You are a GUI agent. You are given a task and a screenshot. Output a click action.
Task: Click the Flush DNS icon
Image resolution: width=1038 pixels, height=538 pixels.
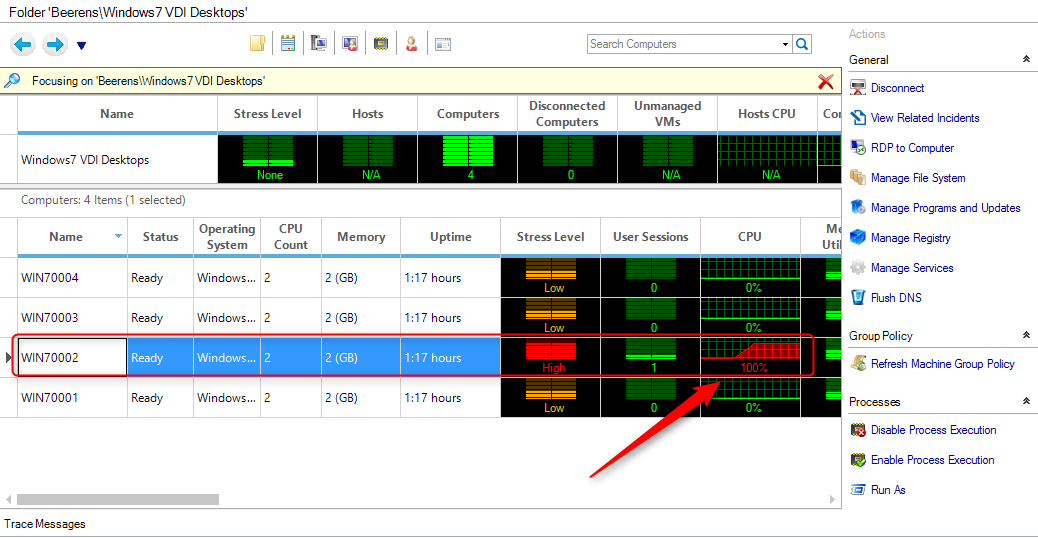[858, 297]
